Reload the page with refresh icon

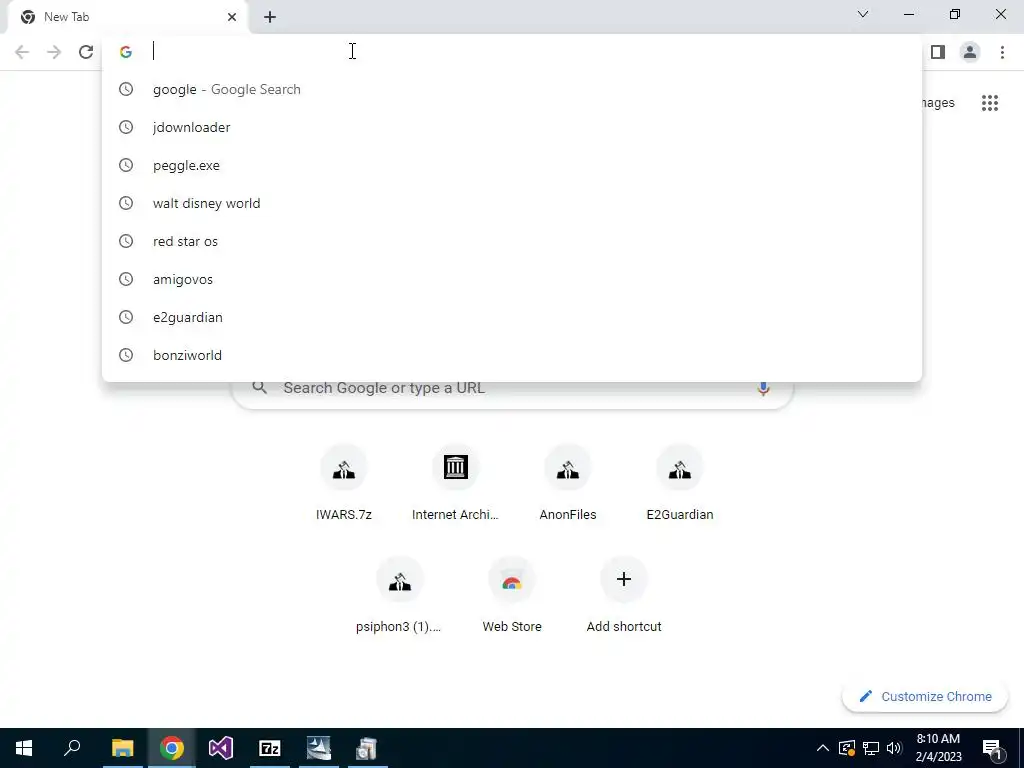click(86, 52)
